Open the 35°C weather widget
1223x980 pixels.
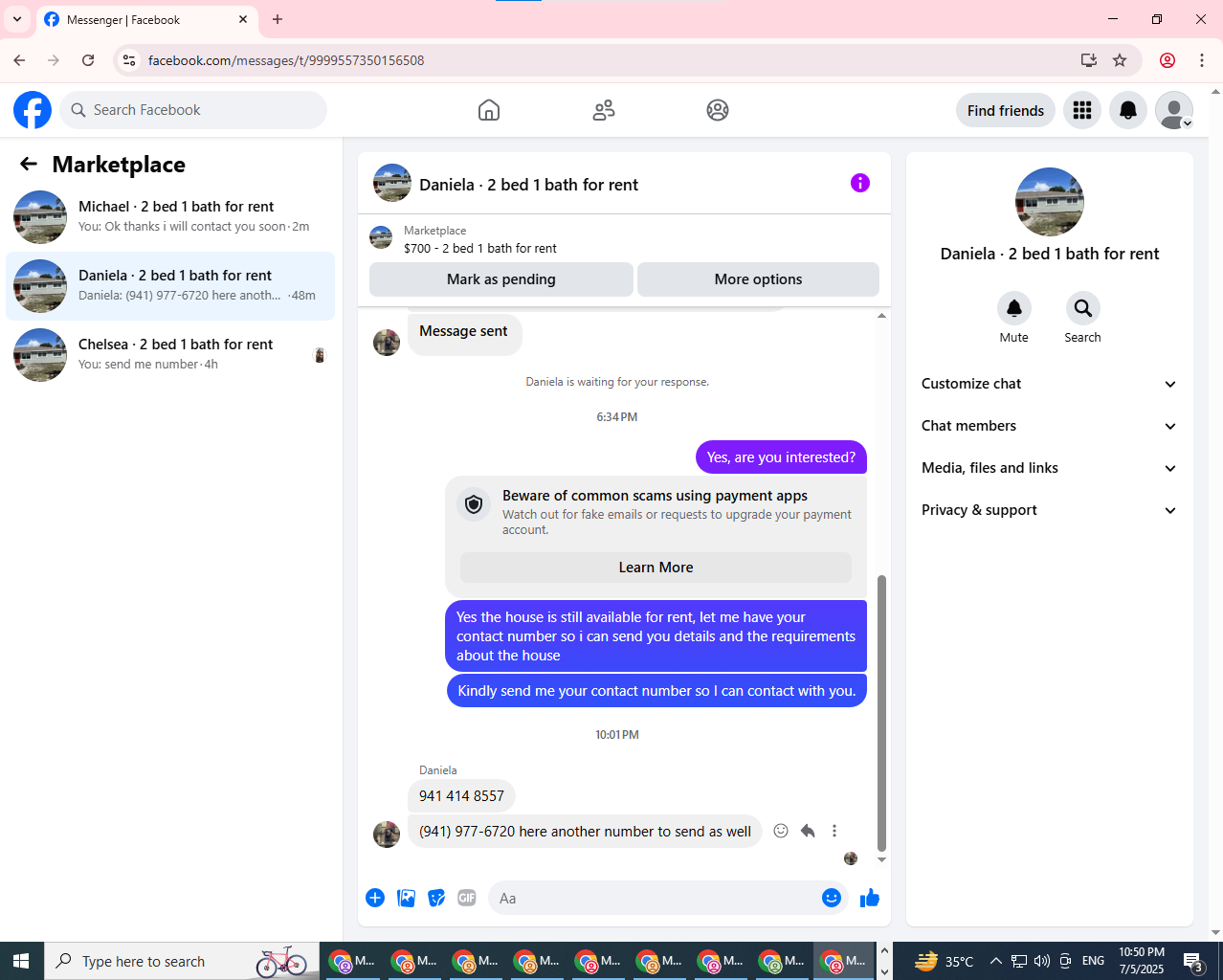pos(944,961)
